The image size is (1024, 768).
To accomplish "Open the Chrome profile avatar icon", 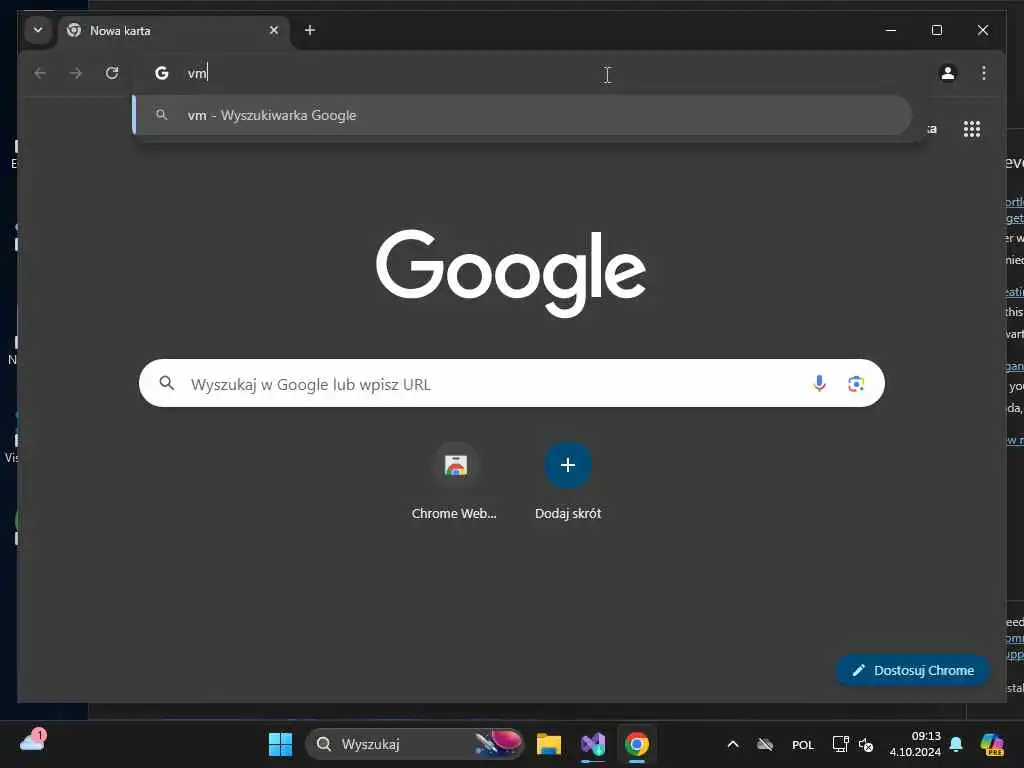I will pyautogui.click(x=948, y=73).
